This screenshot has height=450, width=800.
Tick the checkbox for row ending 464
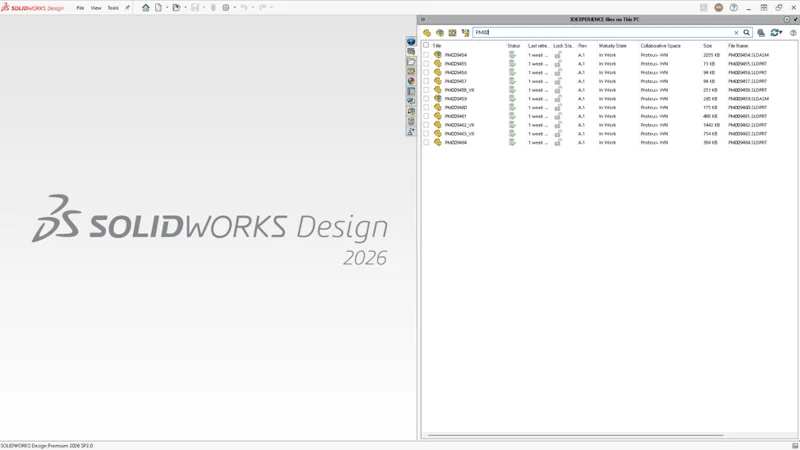[x=426, y=142]
